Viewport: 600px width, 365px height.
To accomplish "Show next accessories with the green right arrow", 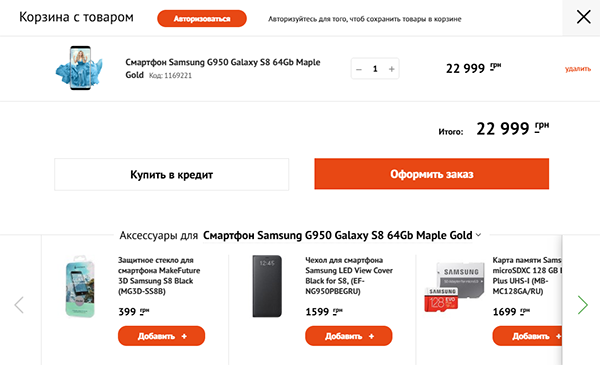I will point(582,305).
